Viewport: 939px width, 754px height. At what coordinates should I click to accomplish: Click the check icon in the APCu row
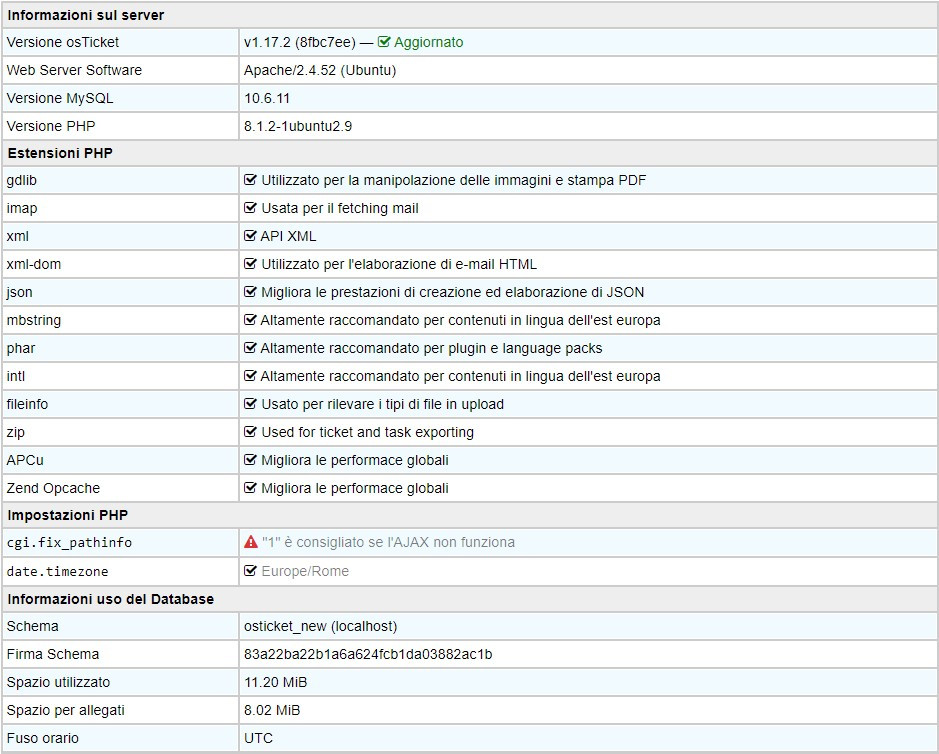click(x=251, y=460)
